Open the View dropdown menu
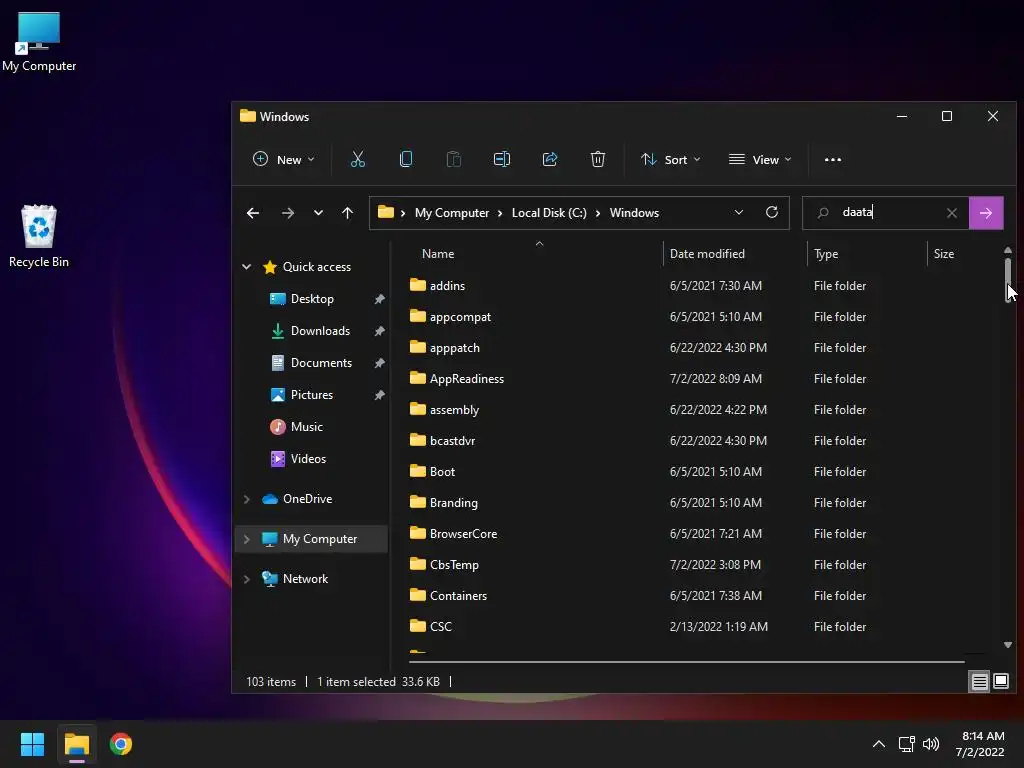The image size is (1024, 768). 760,159
